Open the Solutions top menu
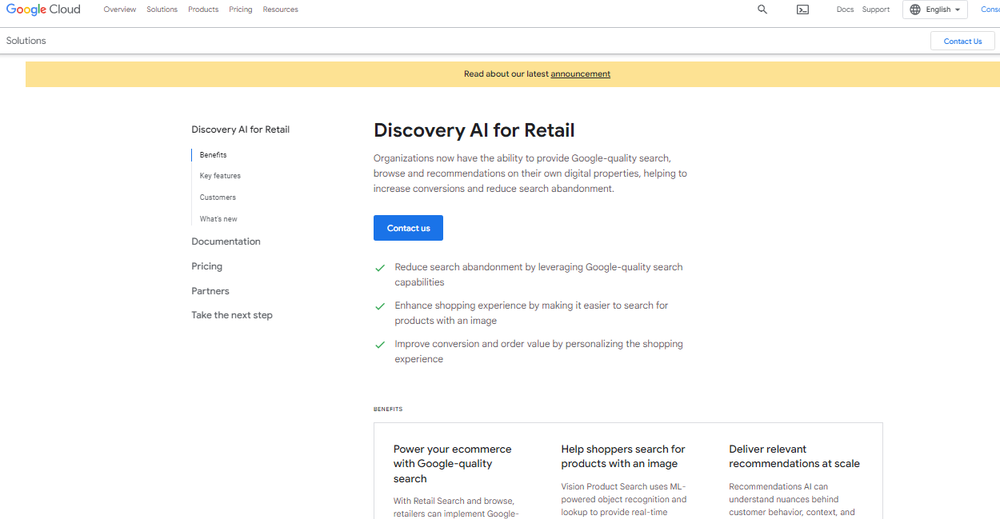Image resolution: width=1000 pixels, height=519 pixels. coord(162,10)
